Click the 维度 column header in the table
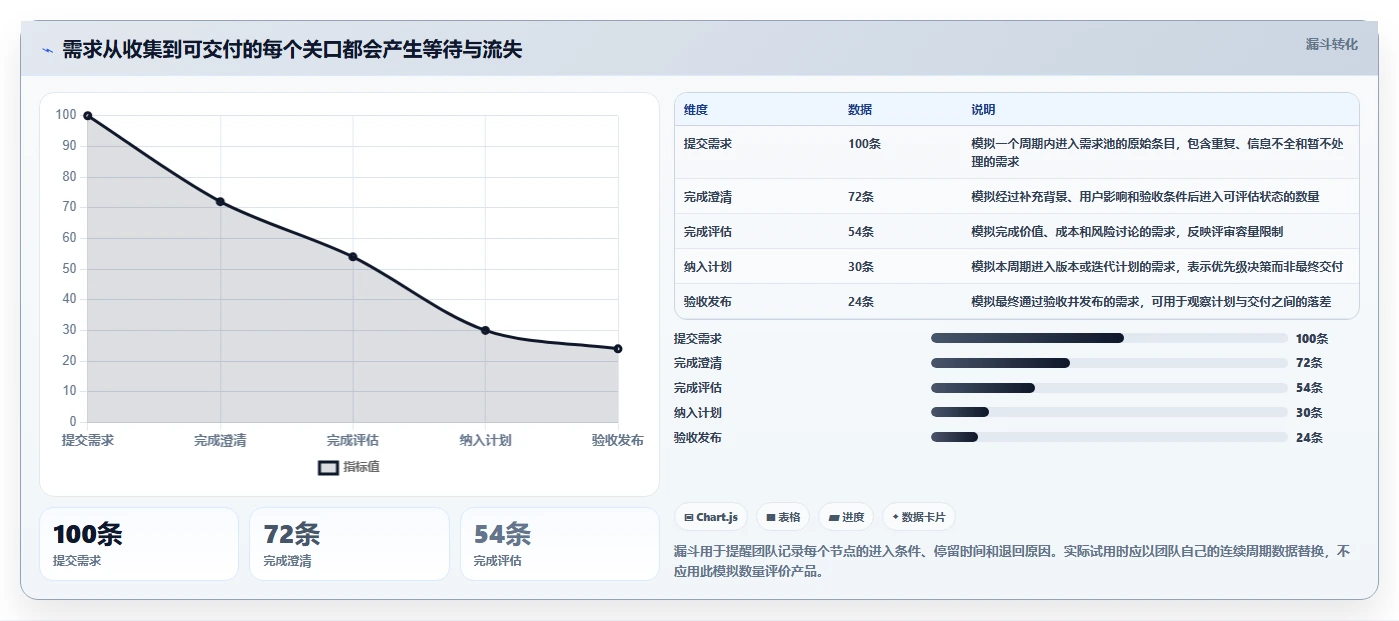The height and width of the screenshot is (621, 1399). [696, 110]
